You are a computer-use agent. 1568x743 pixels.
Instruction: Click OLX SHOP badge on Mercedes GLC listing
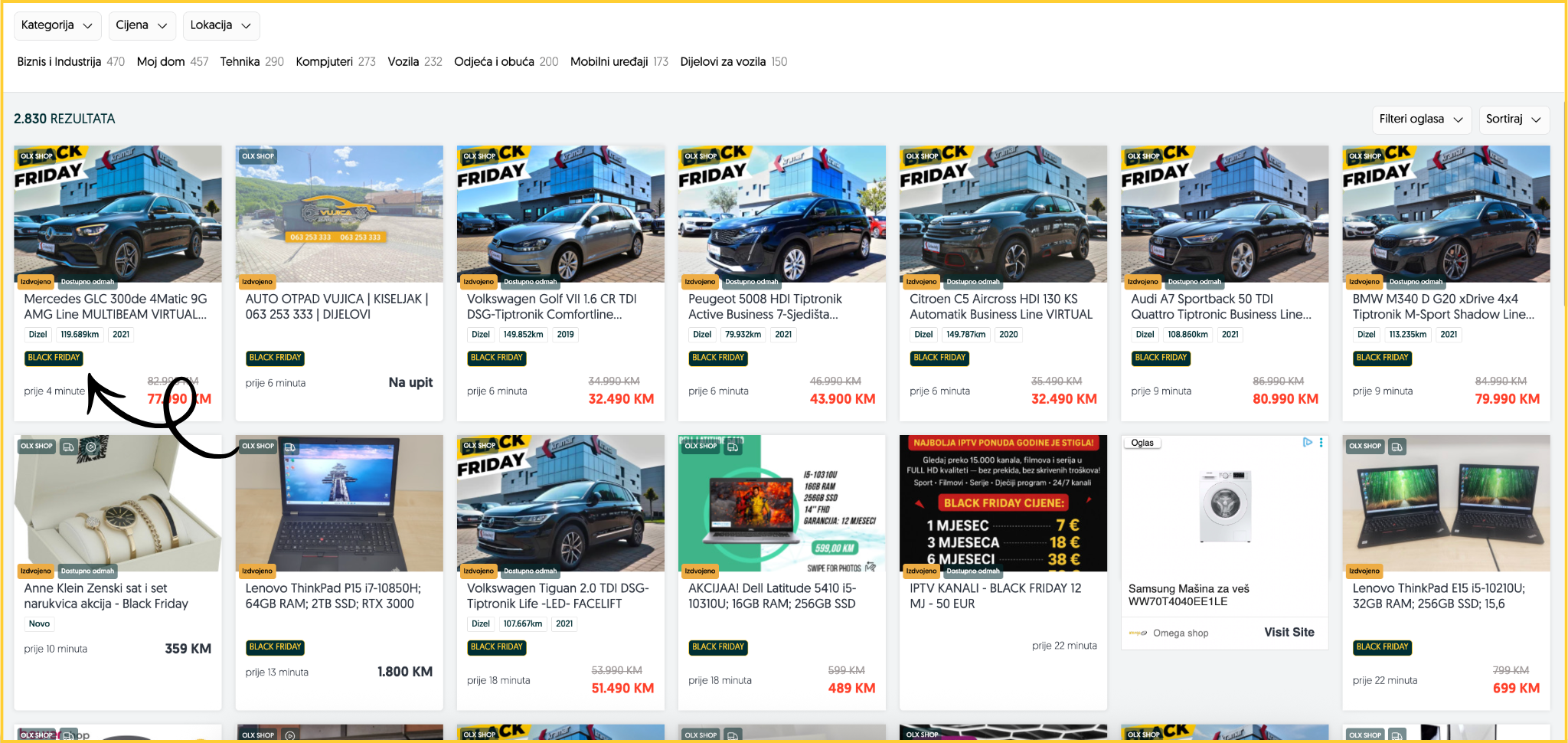pyautogui.click(x=37, y=156)
